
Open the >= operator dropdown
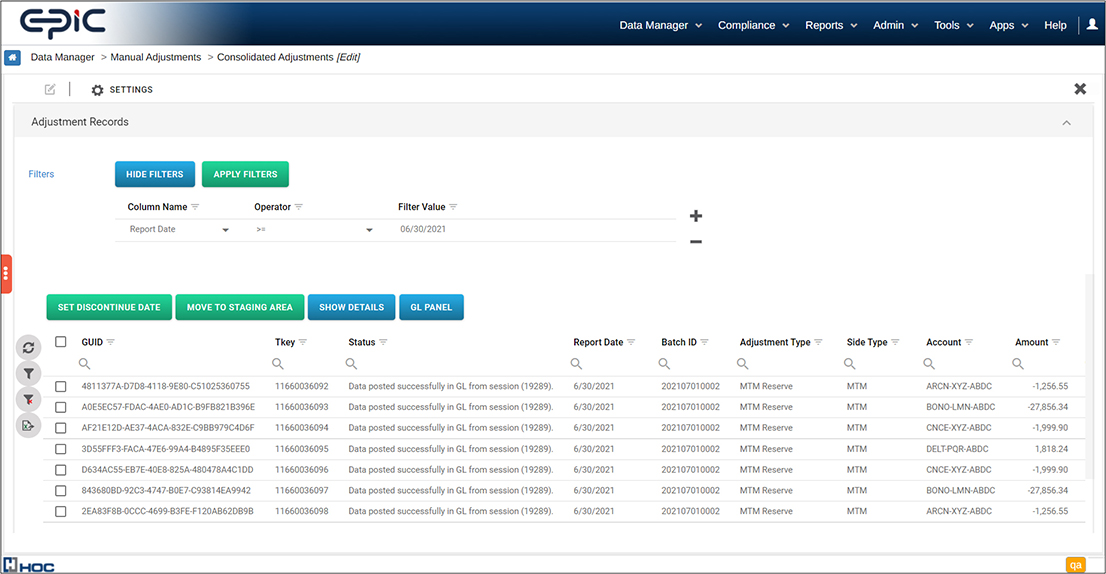(x=314, y=229)
